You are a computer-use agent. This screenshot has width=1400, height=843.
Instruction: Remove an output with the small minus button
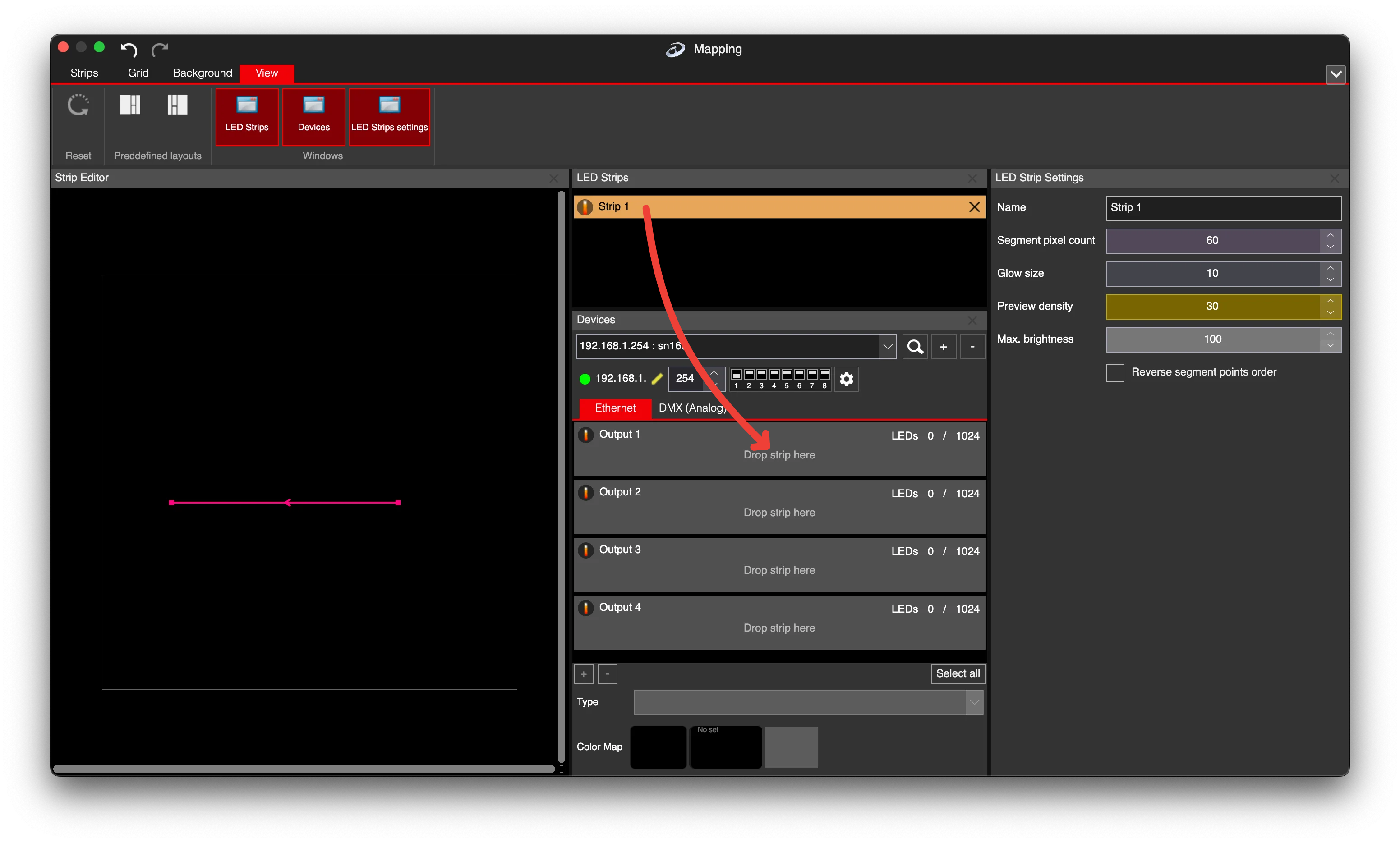(608, 674)
